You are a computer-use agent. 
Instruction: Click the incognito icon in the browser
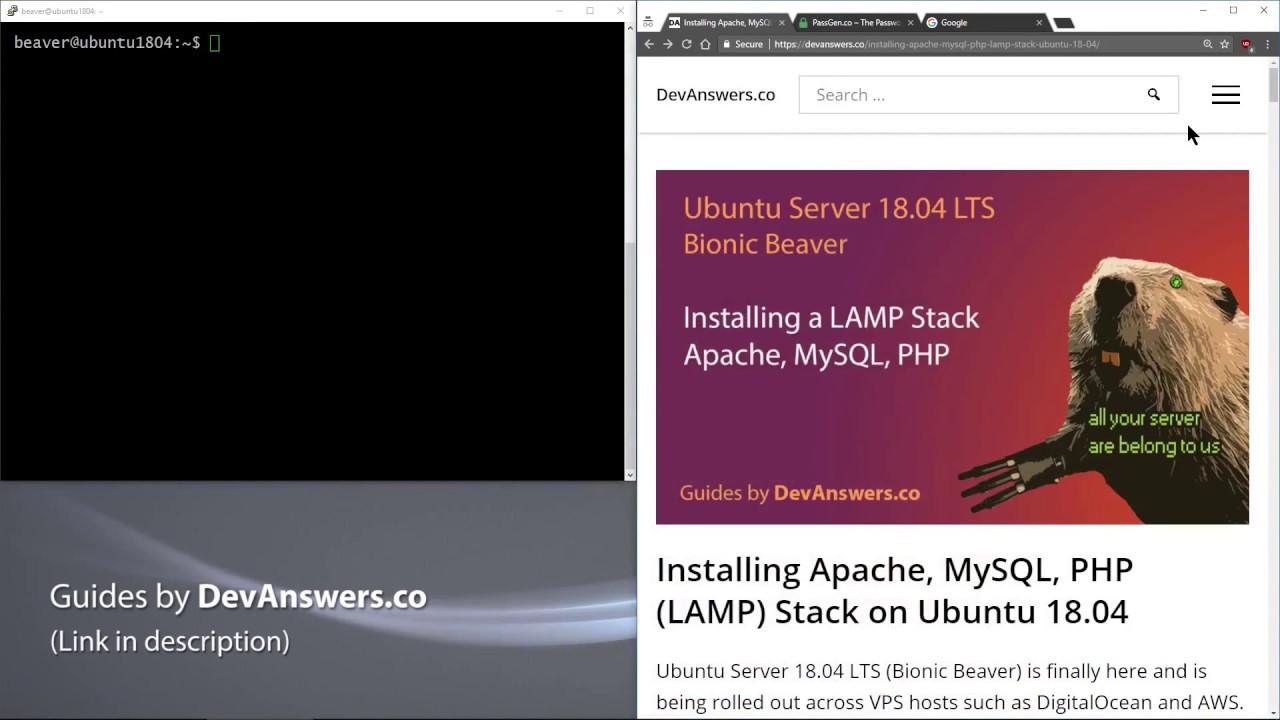pos(648,22)
